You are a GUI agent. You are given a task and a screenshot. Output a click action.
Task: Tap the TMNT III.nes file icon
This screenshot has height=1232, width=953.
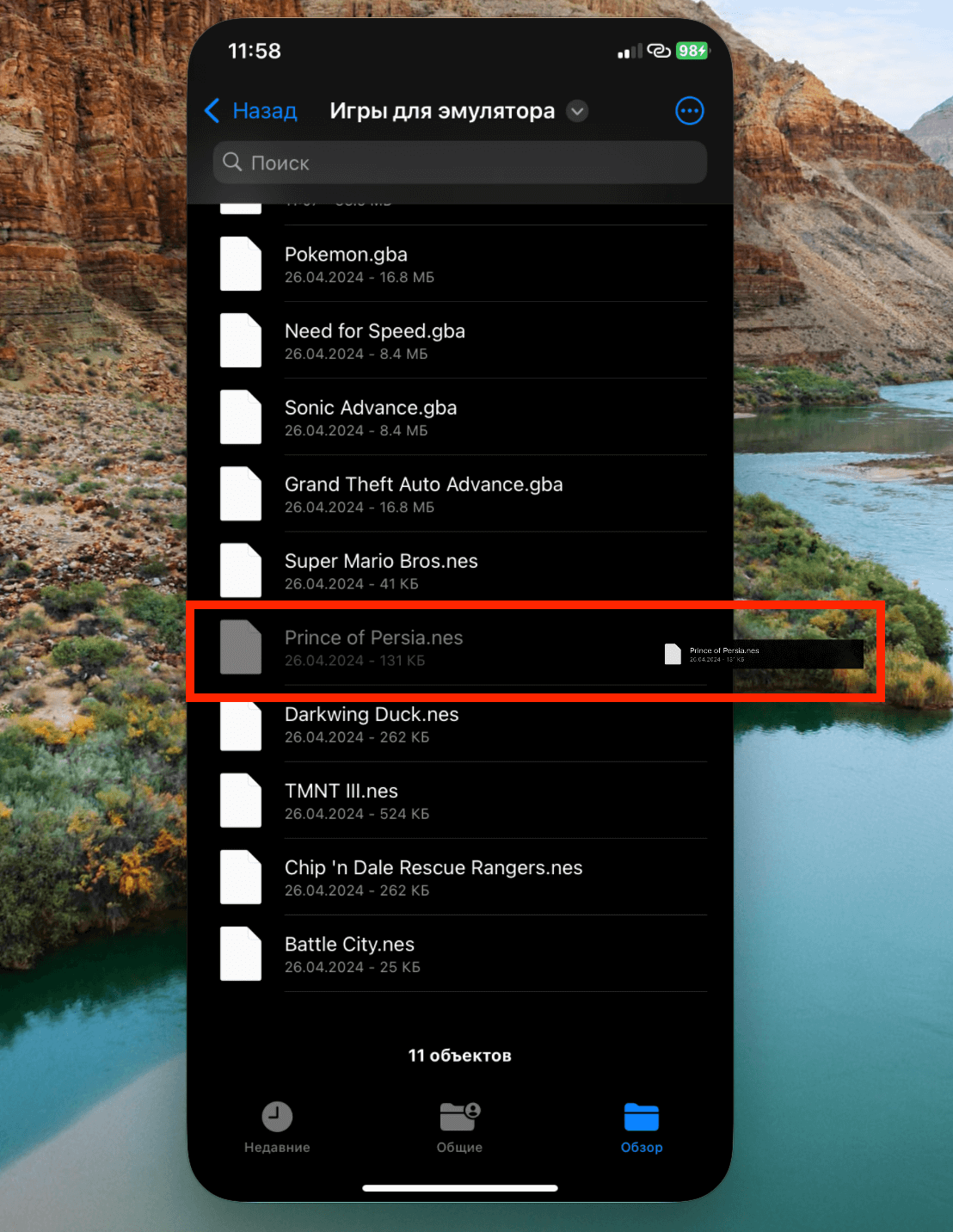241,800
